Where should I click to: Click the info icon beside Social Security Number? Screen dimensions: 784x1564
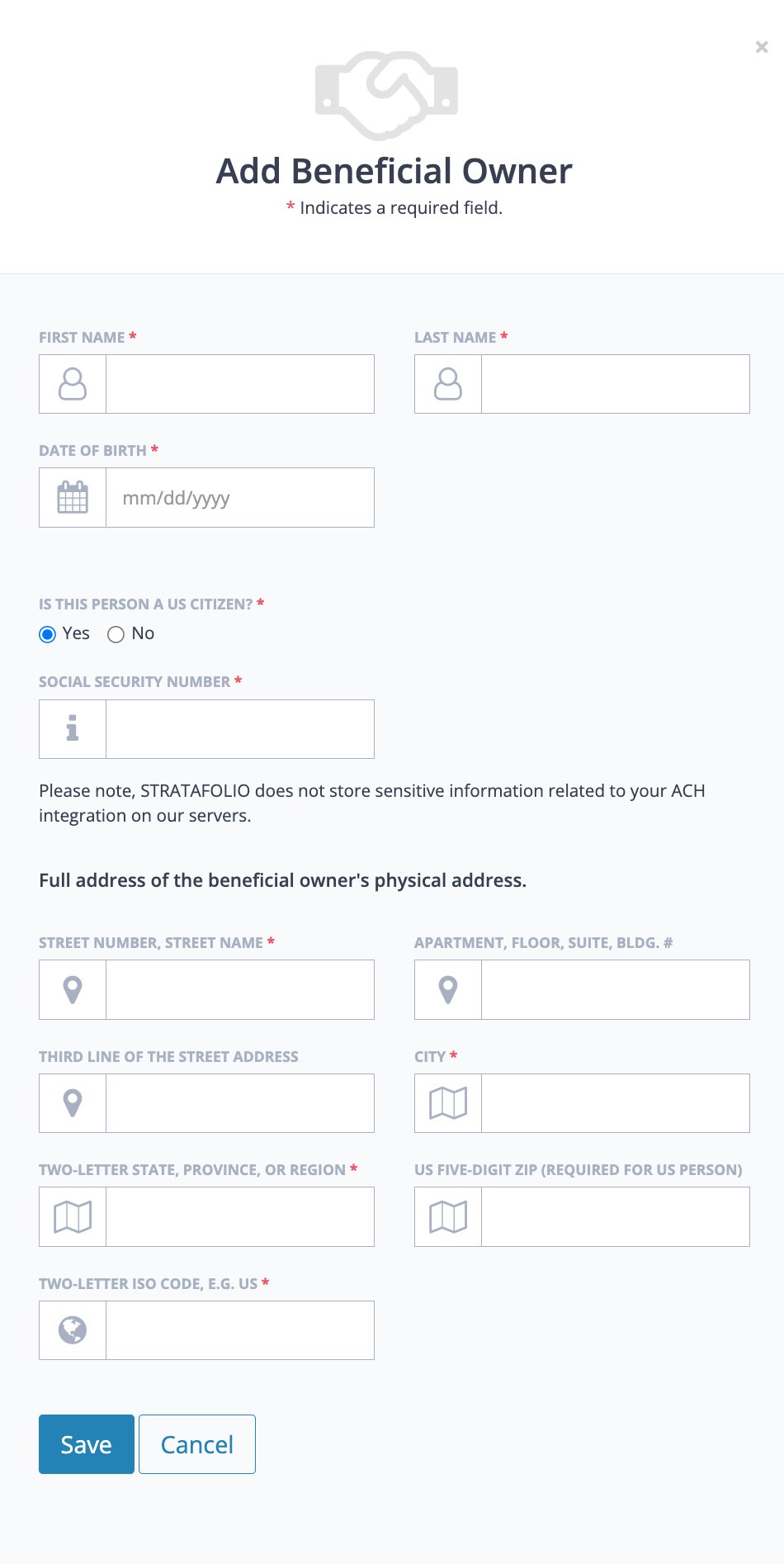click(x=73, y=728)
